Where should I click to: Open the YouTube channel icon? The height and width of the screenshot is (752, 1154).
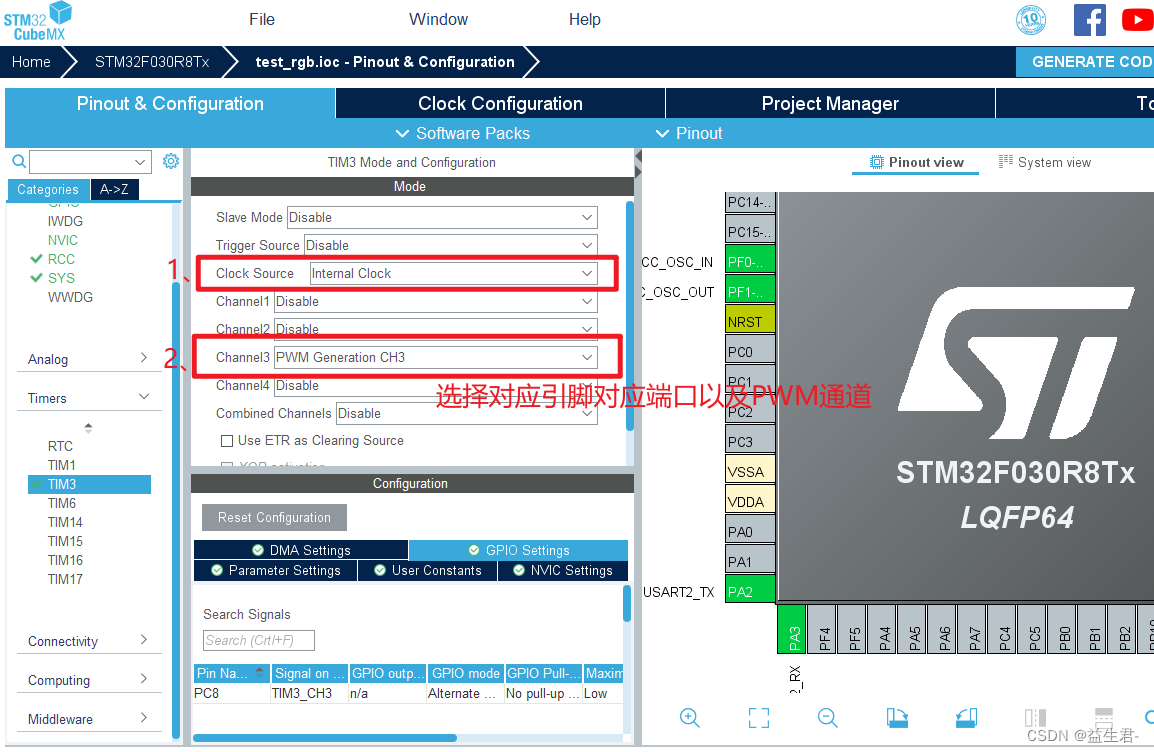tap(1137, 20)
